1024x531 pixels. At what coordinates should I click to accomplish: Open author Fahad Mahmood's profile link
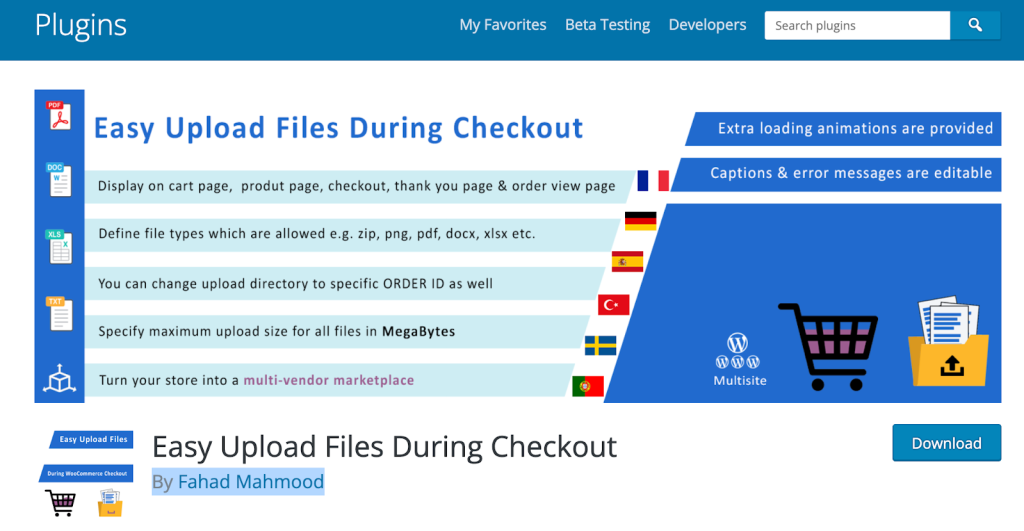[x=251, y=481]
